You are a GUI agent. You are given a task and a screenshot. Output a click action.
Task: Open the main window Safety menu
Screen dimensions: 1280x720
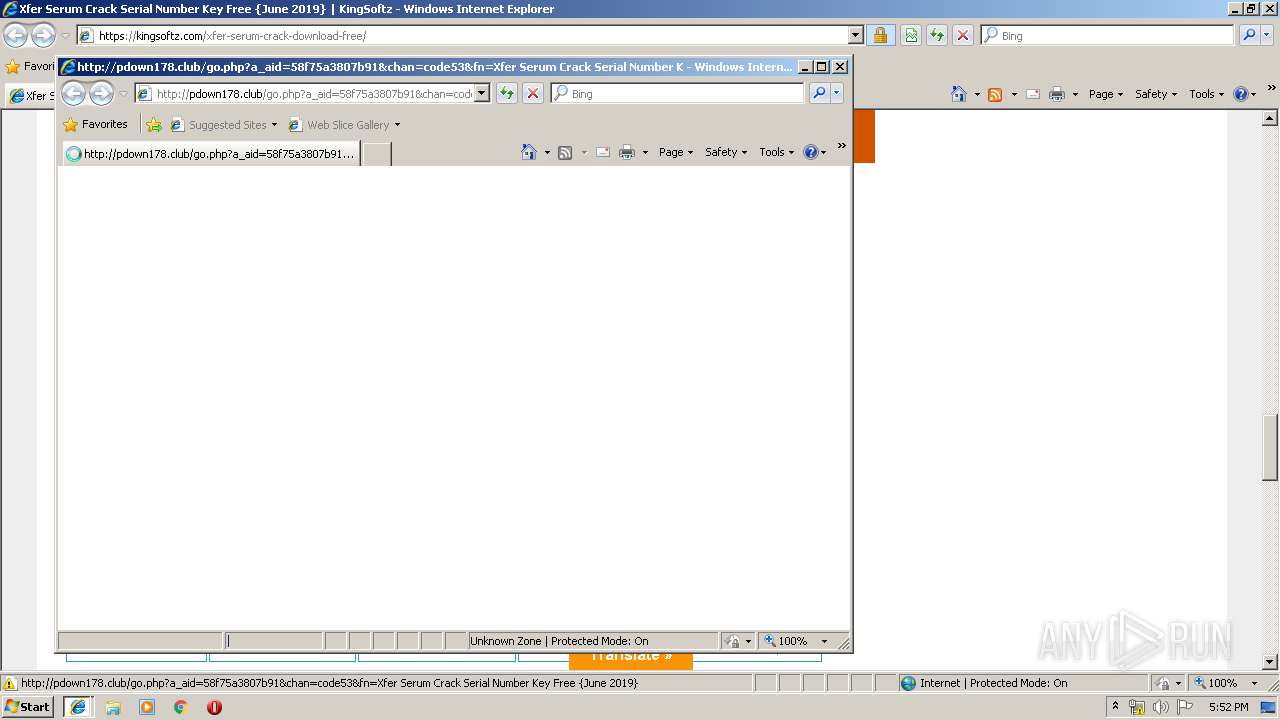(x=1156, y=94)
